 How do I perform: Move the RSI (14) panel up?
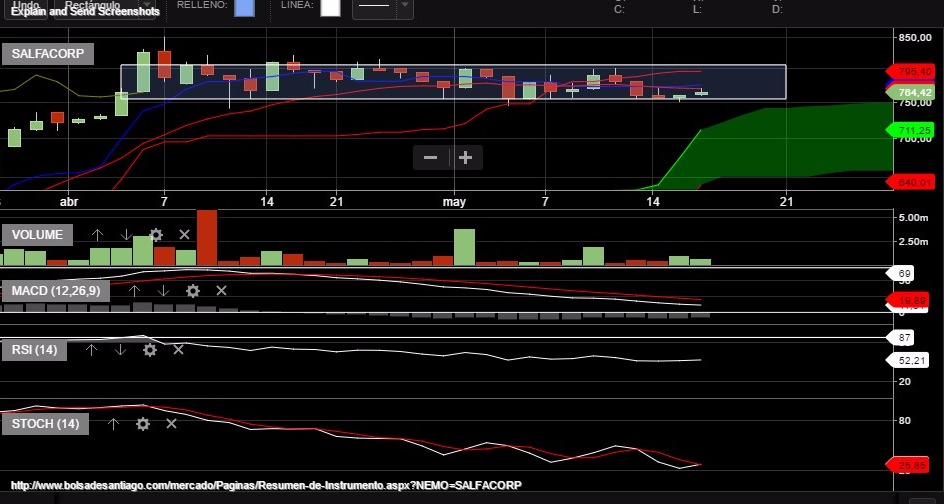click(91, 349)
